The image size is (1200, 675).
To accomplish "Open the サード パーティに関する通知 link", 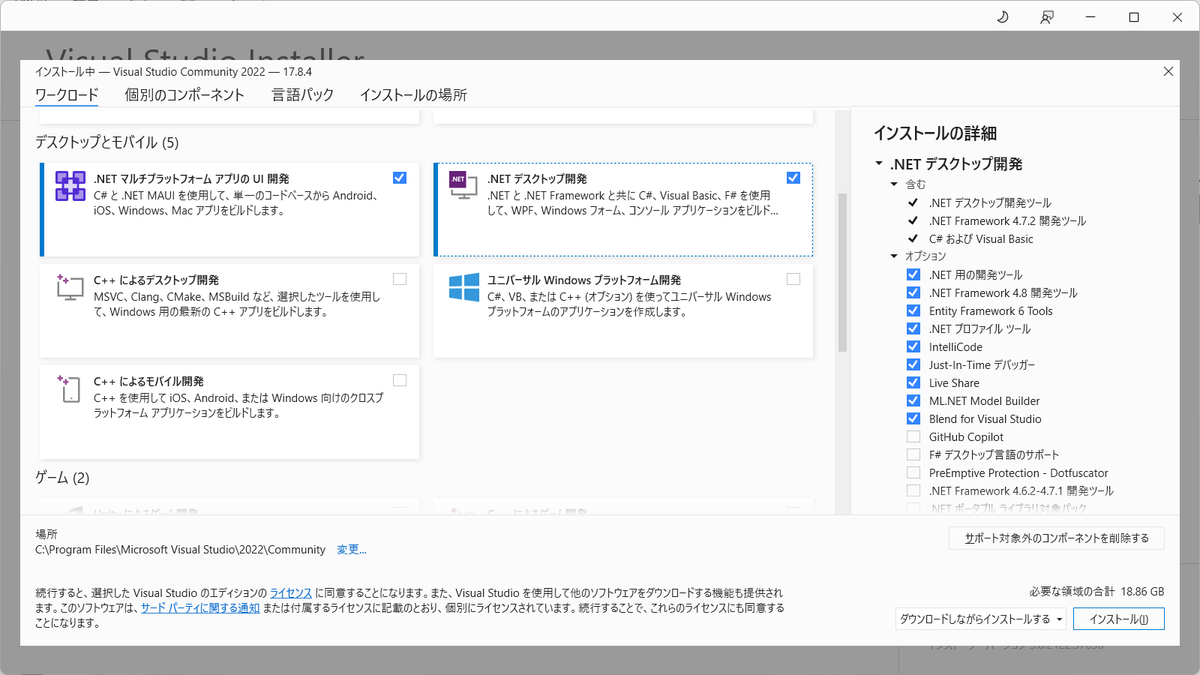I will point(200,608).
